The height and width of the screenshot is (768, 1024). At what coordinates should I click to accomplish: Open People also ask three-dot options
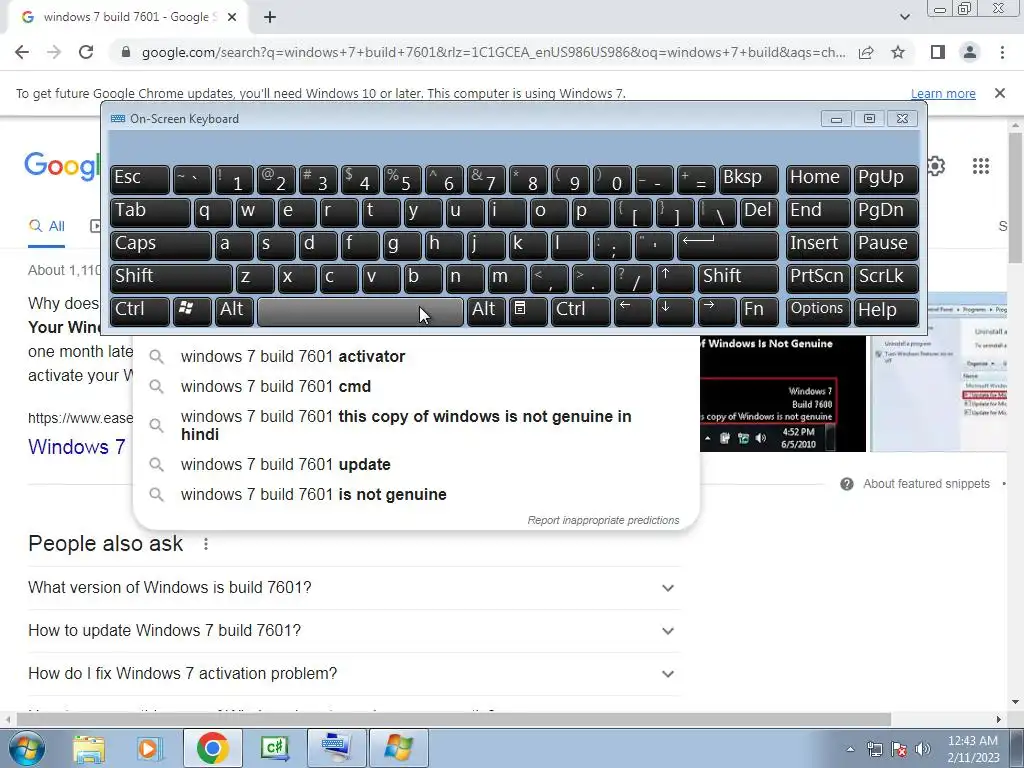pyautogui.click(x=206, y=544)
